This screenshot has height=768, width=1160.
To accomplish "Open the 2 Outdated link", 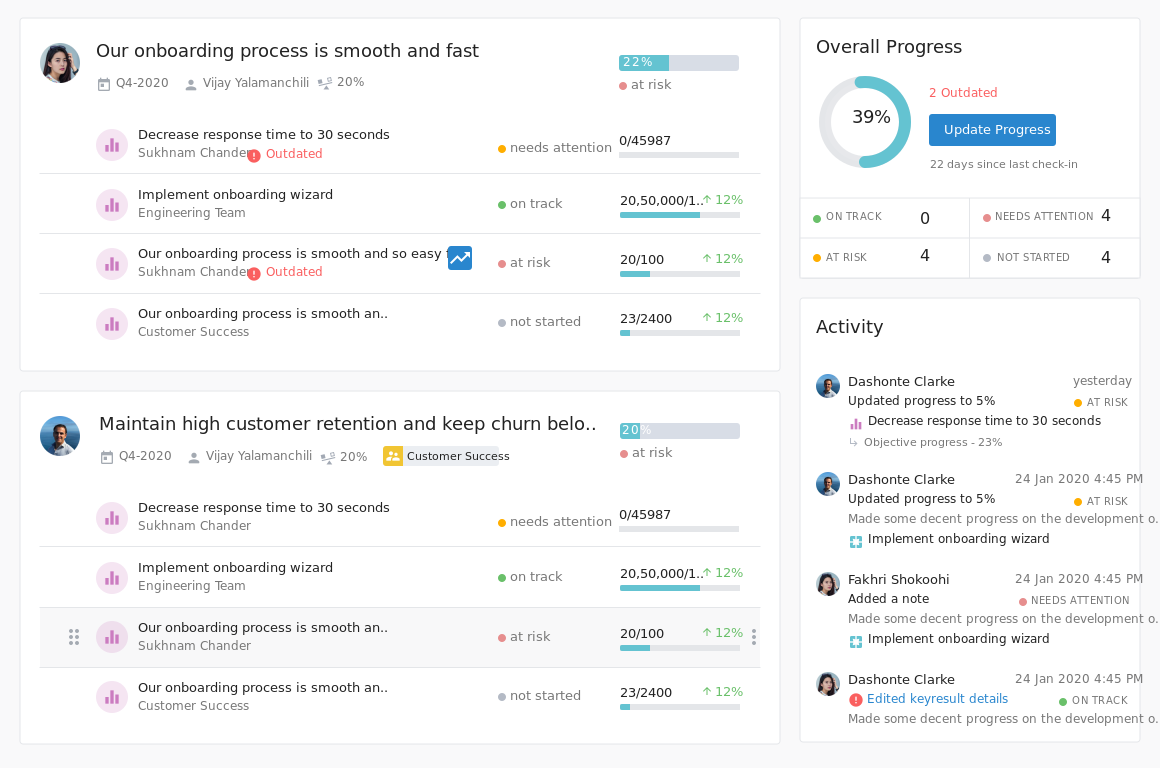I will click(963, 93).
